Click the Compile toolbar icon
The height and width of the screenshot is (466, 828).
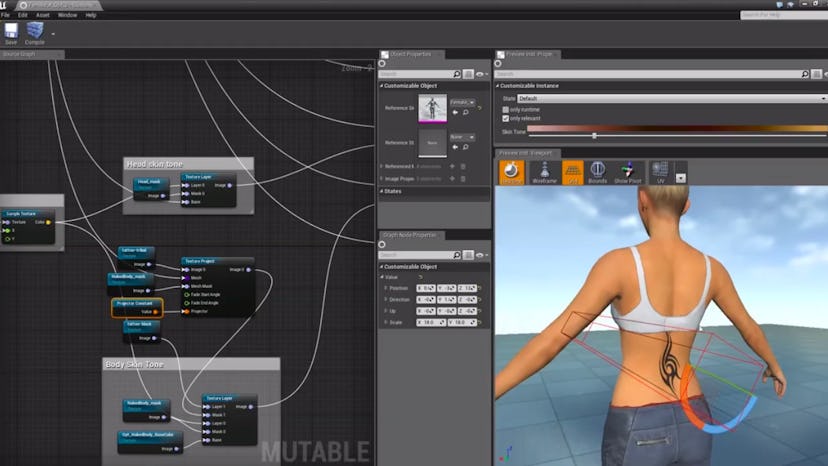(x=35, y=32)
